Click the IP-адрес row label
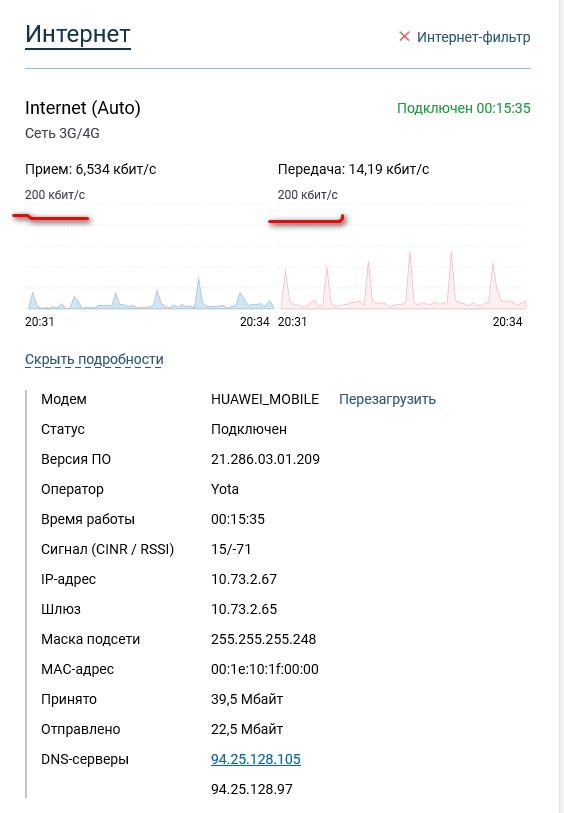Screen dimensions: 564x813 [68, 579]
